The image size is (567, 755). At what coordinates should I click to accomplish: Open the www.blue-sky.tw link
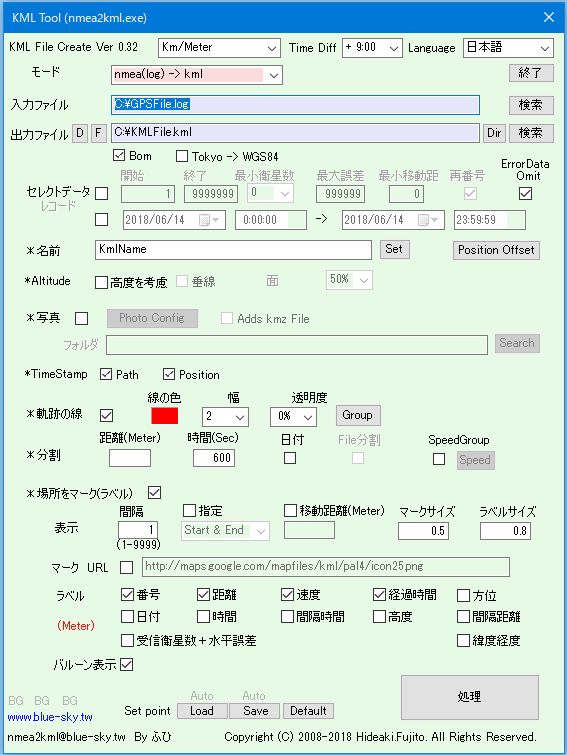tap(50, 717)
